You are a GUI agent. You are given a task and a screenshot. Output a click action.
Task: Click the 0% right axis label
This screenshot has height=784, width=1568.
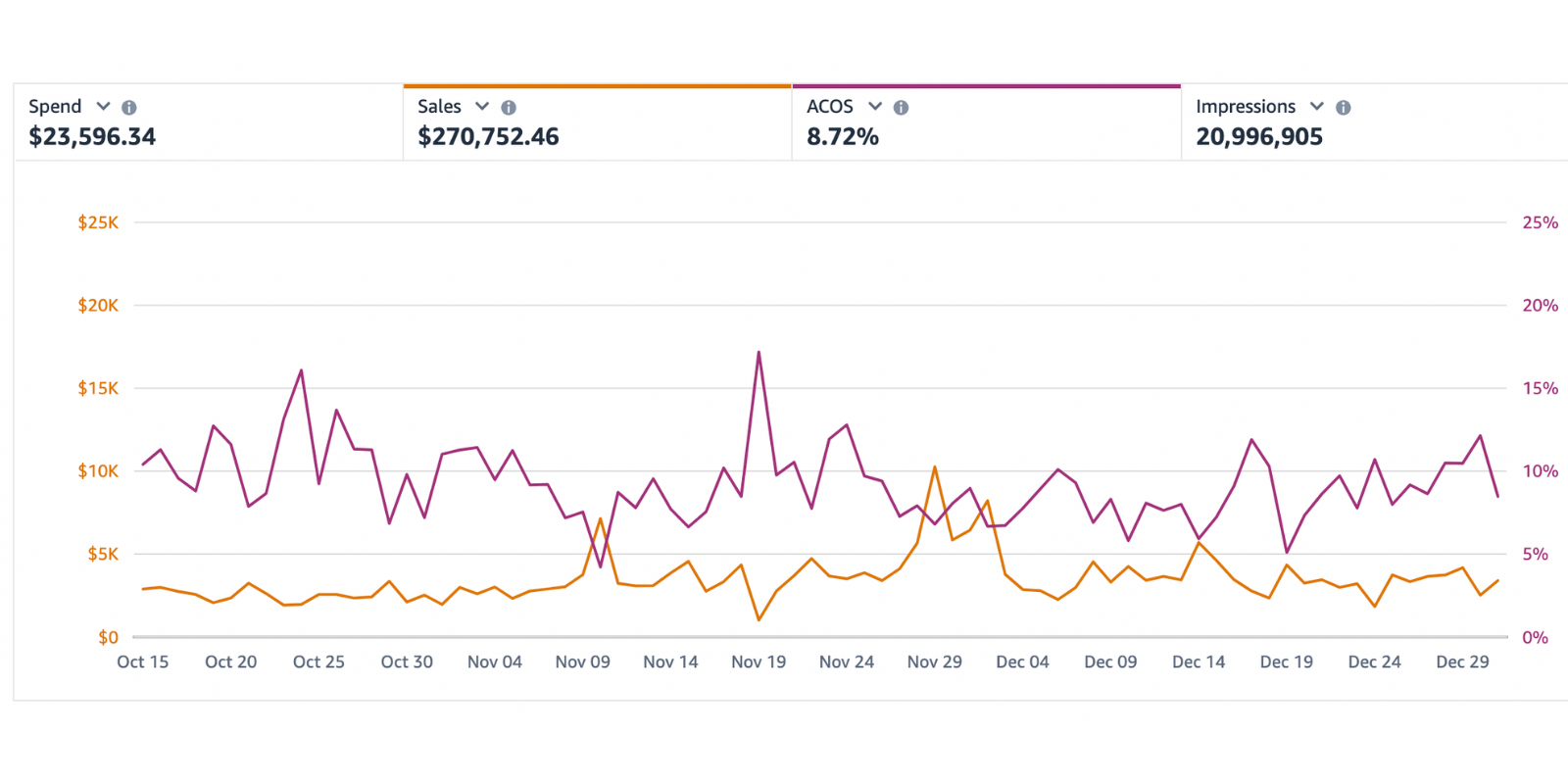click(x=1535, y=638)
